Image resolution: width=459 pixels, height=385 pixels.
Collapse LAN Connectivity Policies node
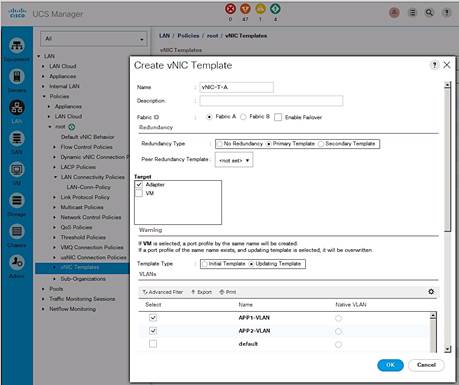pos(55,177)
